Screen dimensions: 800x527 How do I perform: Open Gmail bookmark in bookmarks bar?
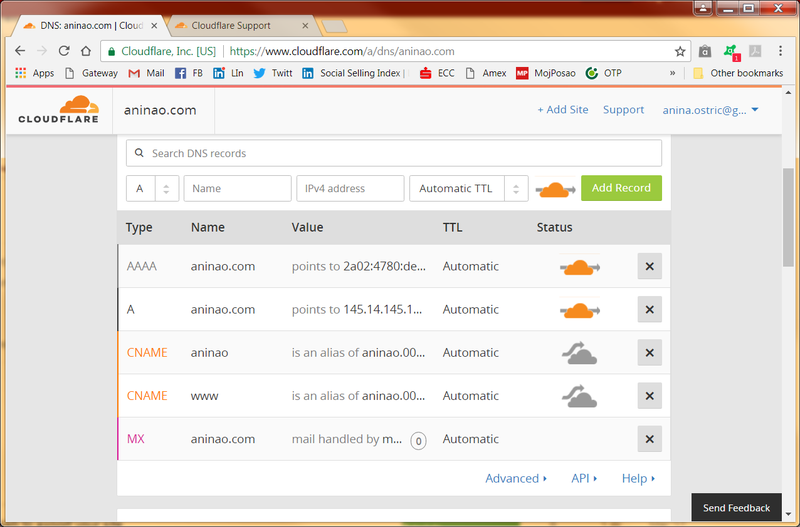coord(146,73)
